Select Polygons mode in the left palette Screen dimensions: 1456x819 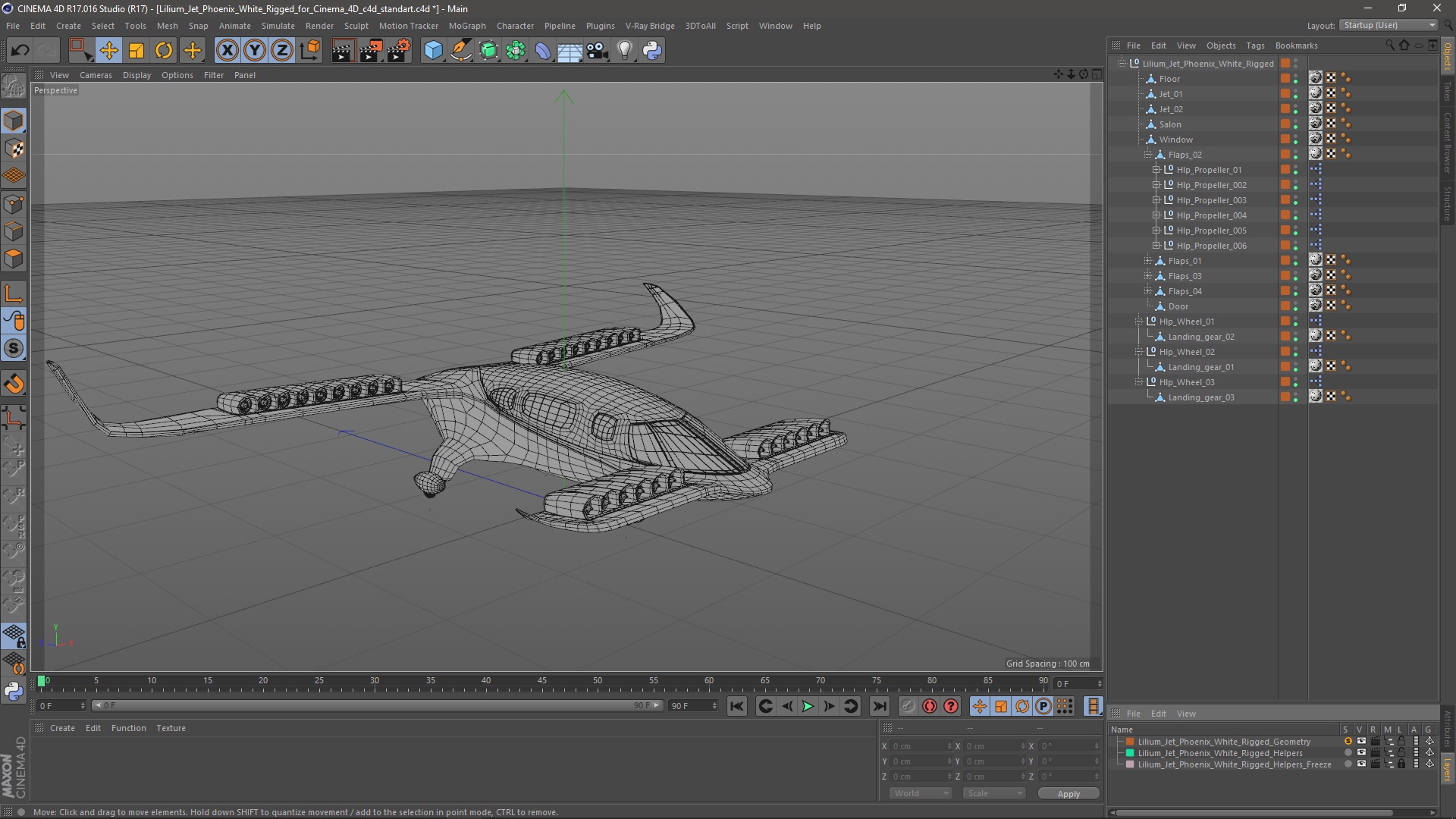pyautogui.click(x=14, y=259)
